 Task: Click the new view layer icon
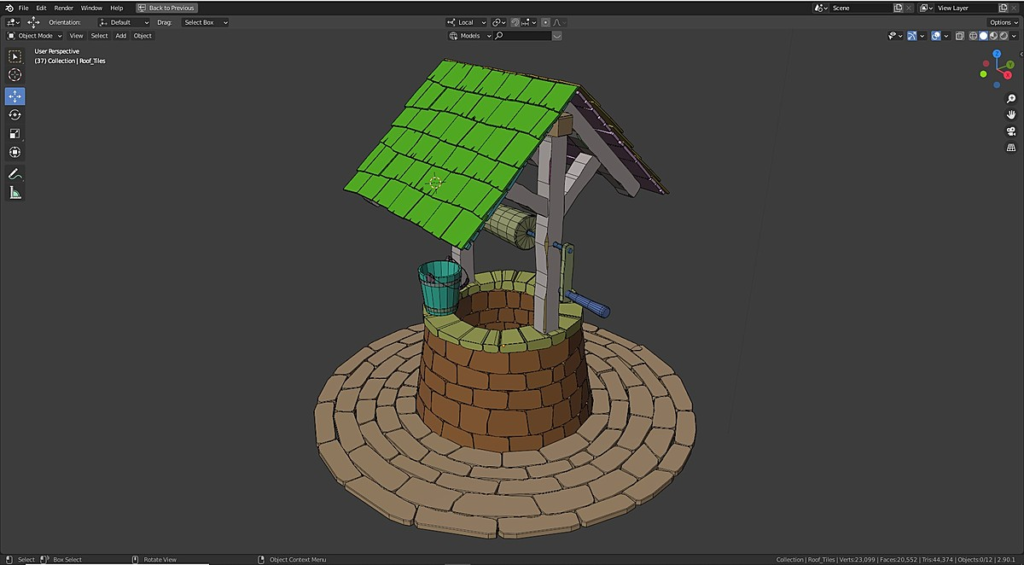pyautogui.click(x=1003, y=8)
